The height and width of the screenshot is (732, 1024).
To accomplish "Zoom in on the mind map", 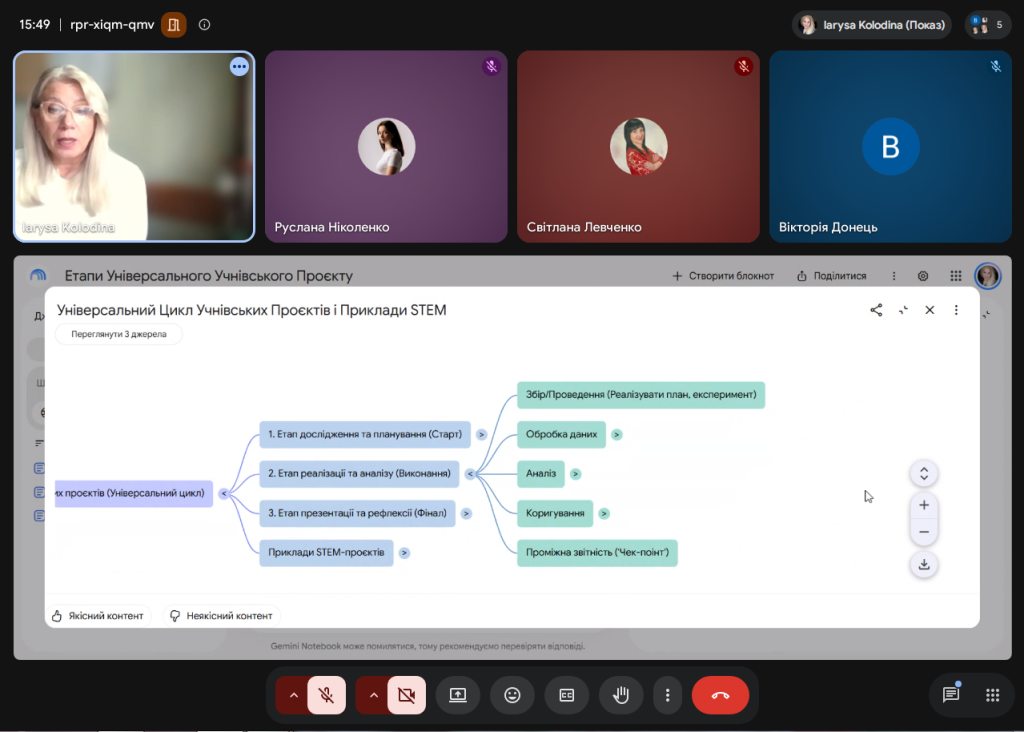I will pyautogui.click(x=923, y=505).
